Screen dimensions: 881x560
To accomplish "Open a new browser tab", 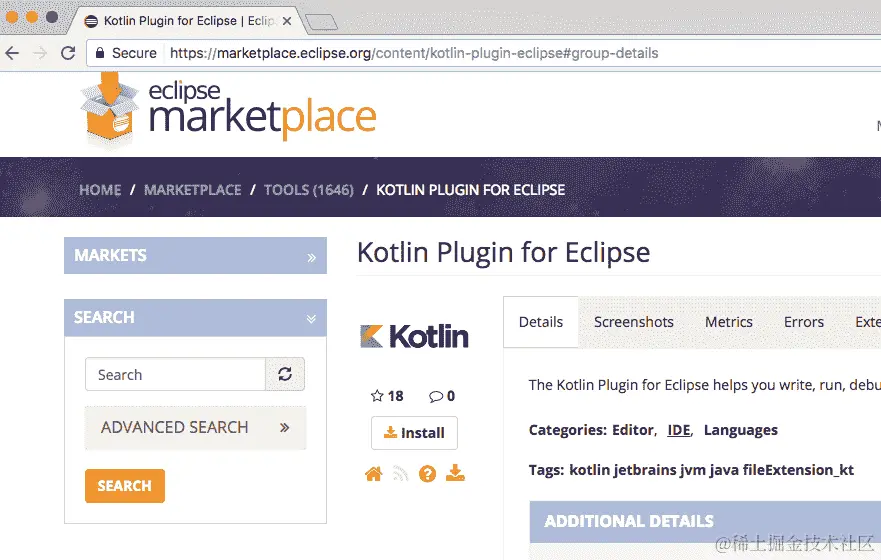I will coord(321,22).
